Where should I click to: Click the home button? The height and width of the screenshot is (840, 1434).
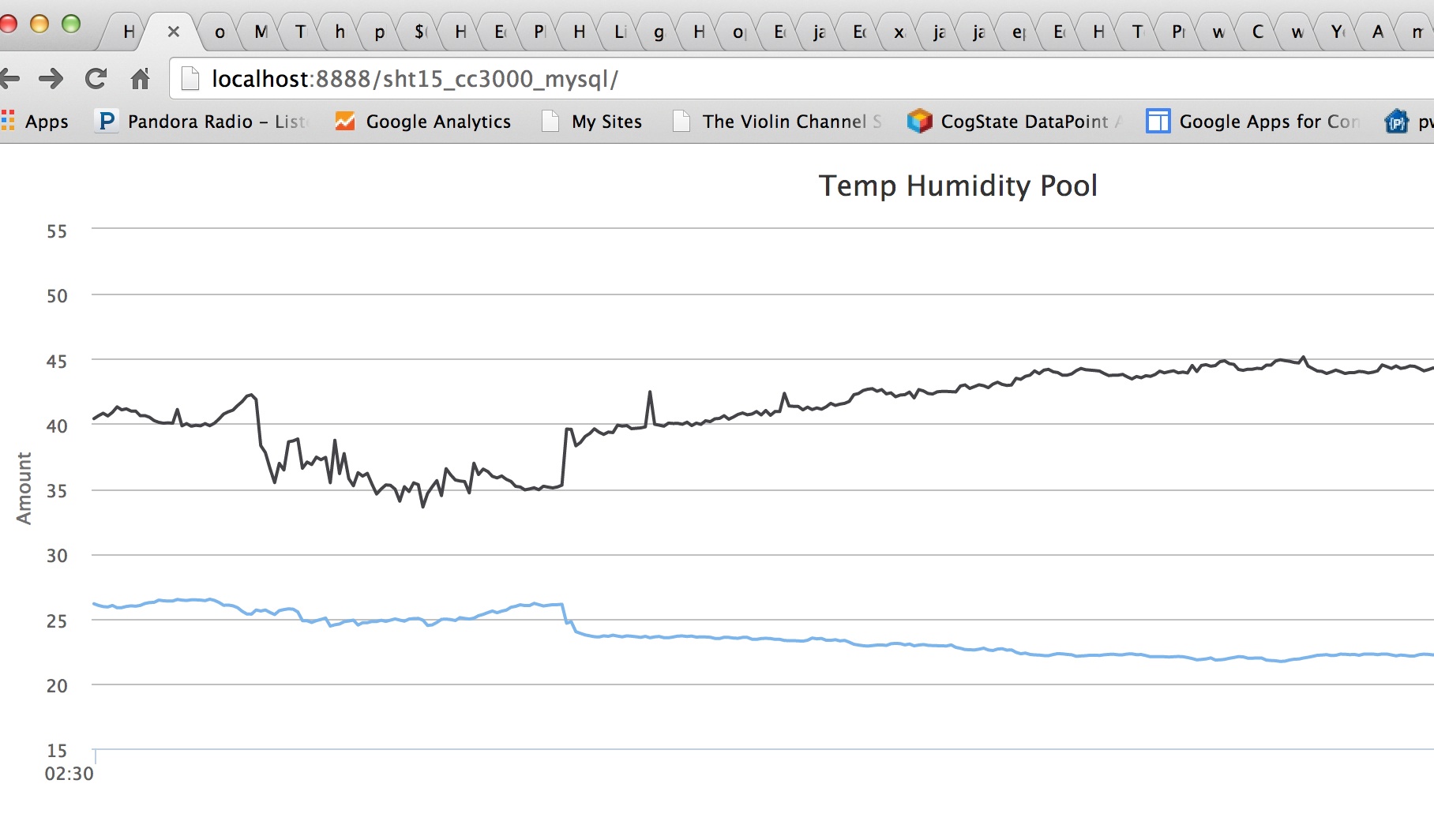[x=141, y=79]
